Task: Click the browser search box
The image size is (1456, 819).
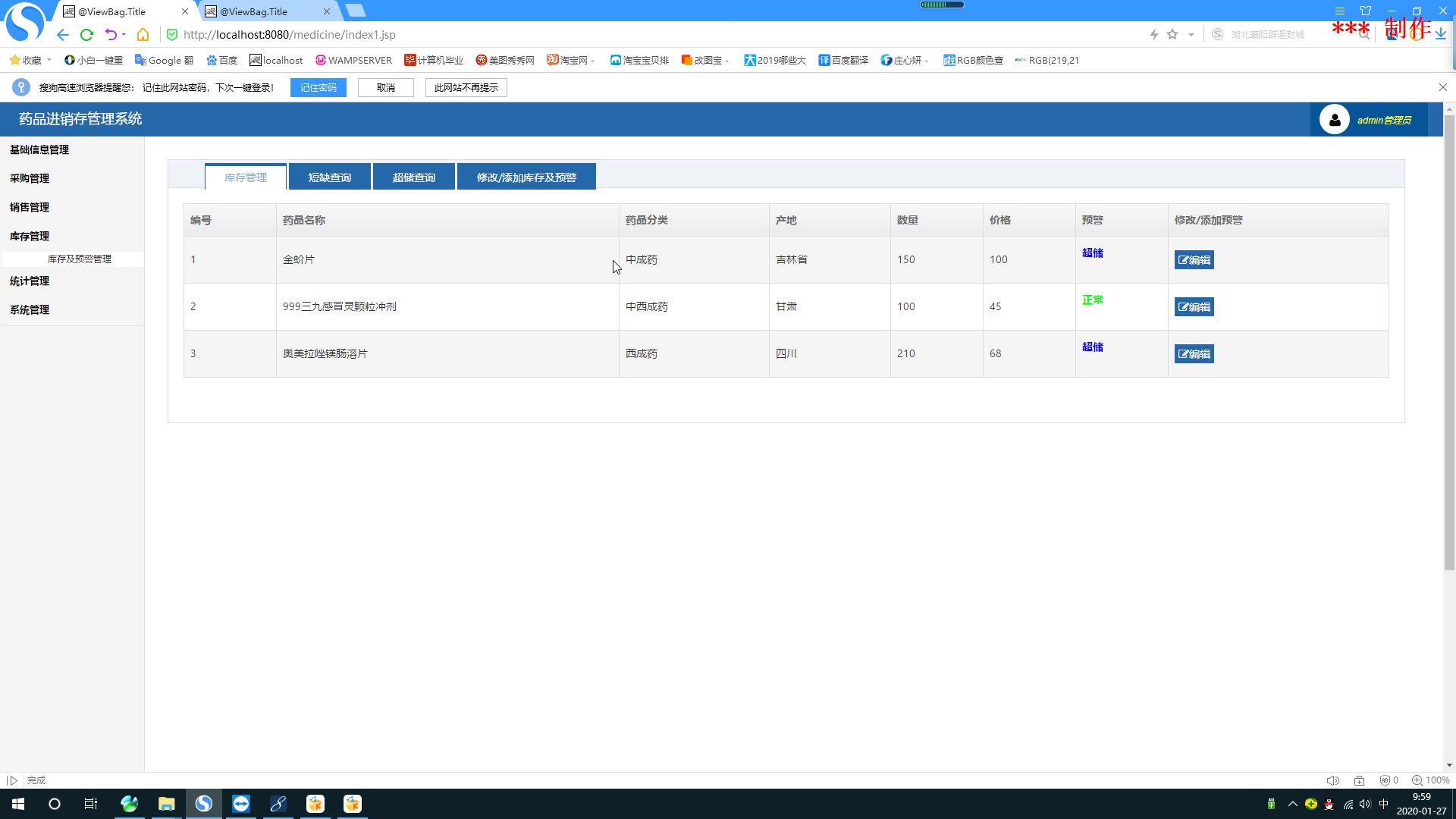Action: pos(1289,35)
